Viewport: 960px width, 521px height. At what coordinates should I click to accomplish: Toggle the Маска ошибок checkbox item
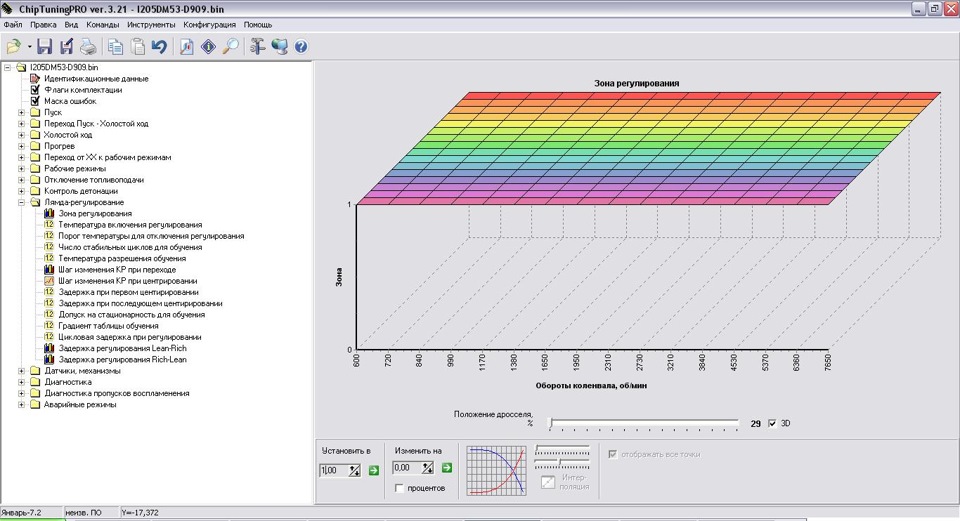click(x=35, y=101)
